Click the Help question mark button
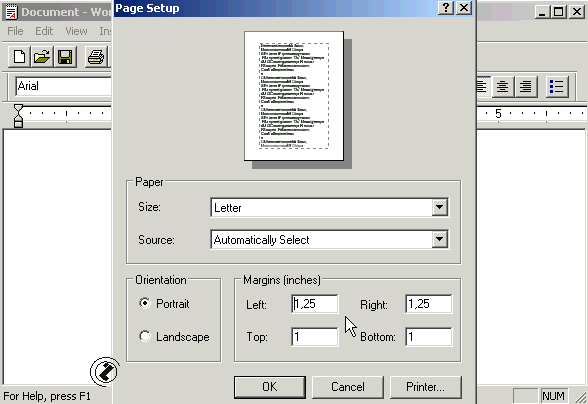Screen dimensions: 588x404 [x=446, y=8]
